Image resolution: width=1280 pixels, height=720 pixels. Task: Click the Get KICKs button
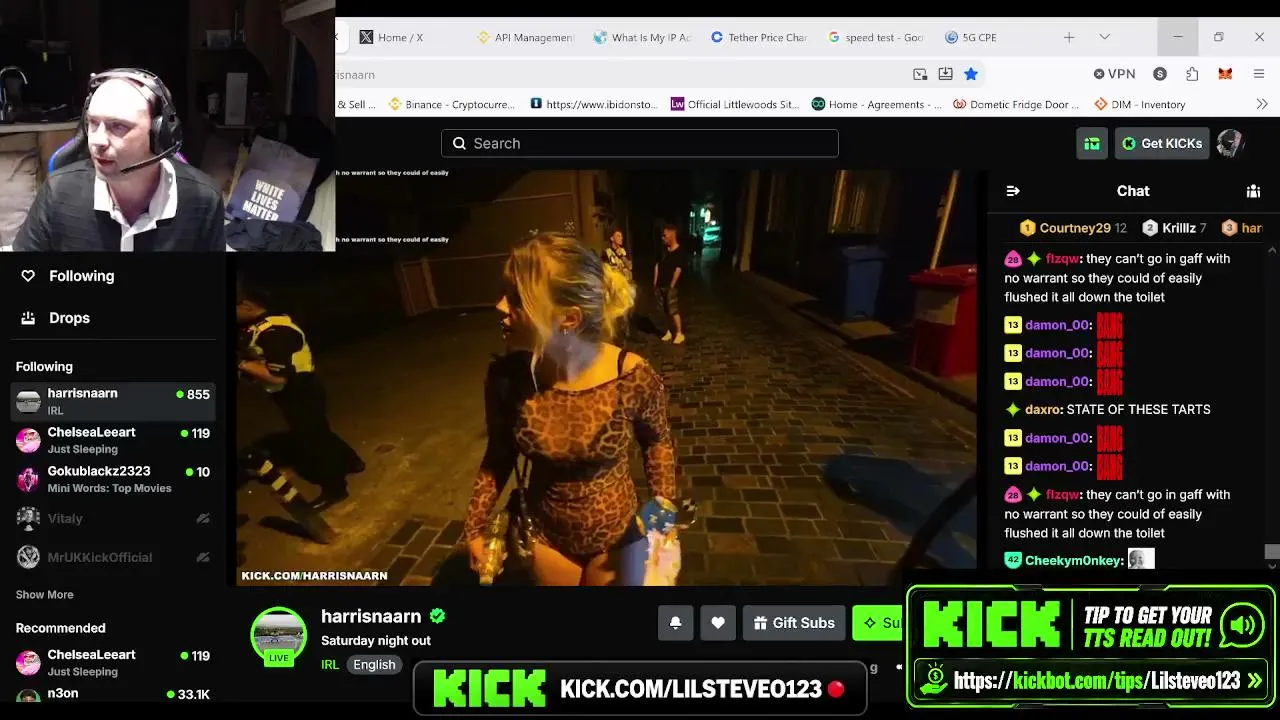(x=1162, y=143)
